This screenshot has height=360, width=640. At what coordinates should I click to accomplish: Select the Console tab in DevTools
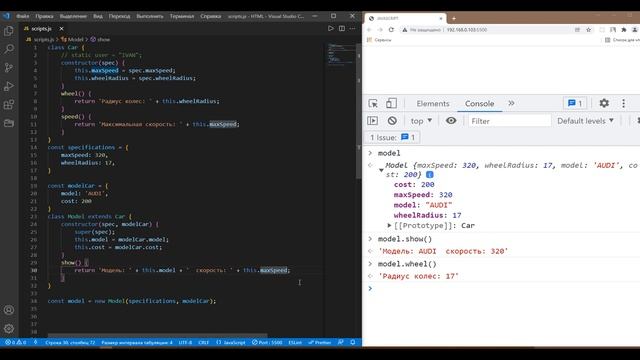click(480, 104)
